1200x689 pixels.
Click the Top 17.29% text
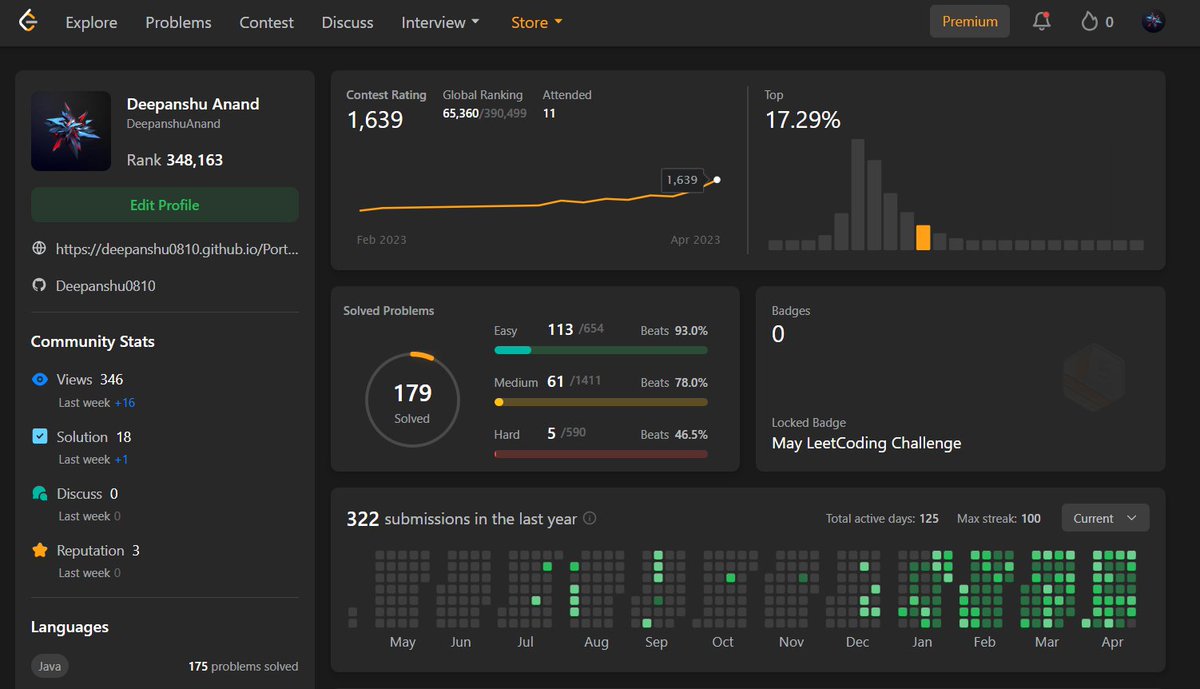tap(803, 120)
